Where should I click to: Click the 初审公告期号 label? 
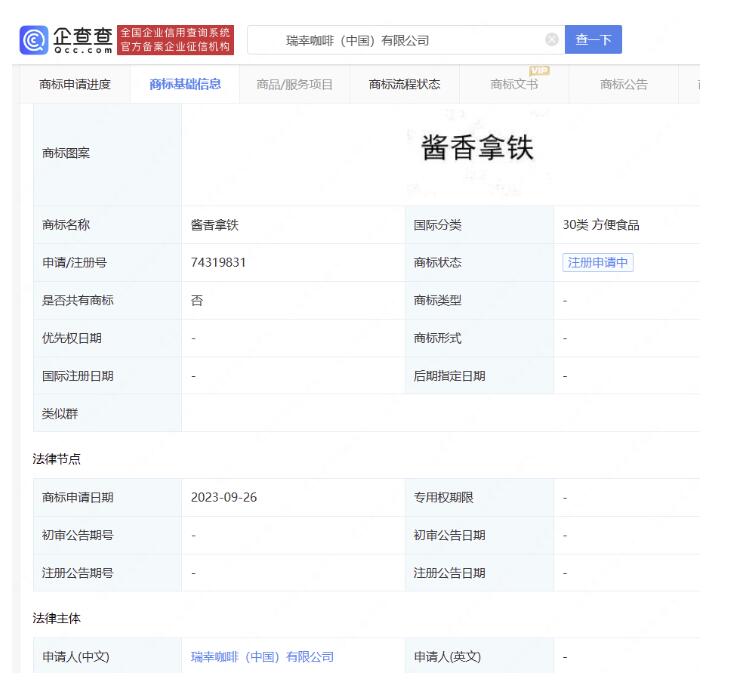coord(77,535)
